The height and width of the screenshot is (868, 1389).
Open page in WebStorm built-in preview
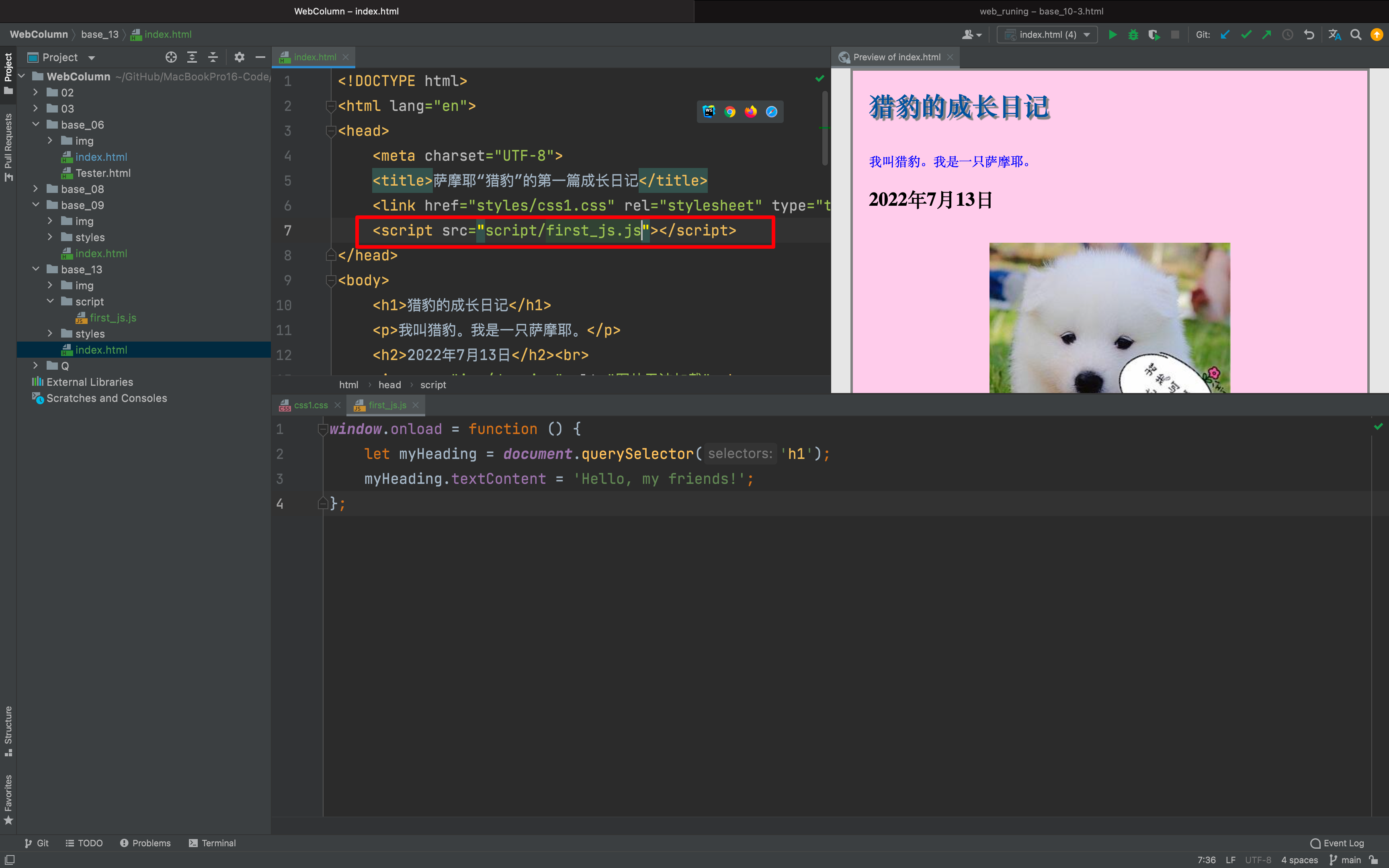click(x=709, y=111)
